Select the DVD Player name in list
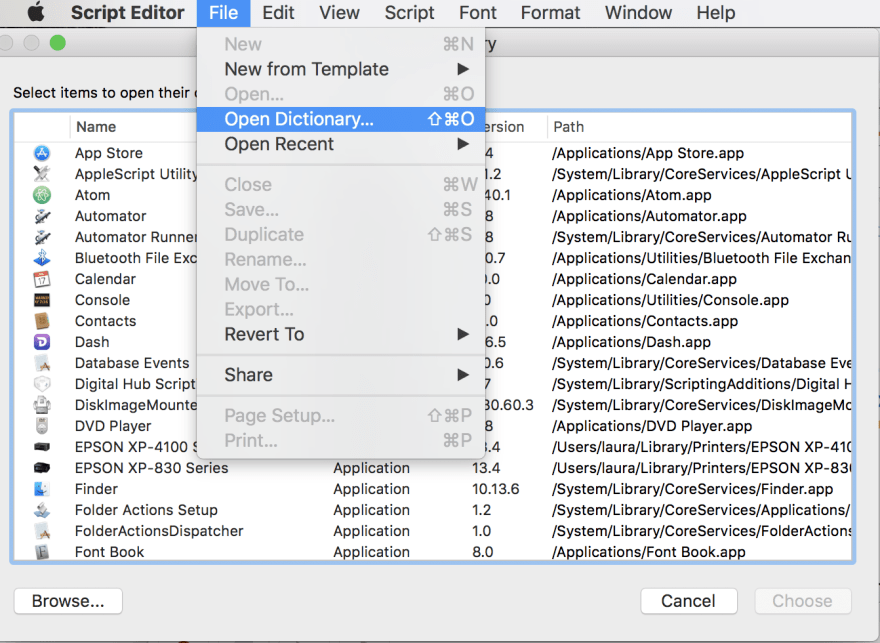880x643 pixels. coord(113,426)
